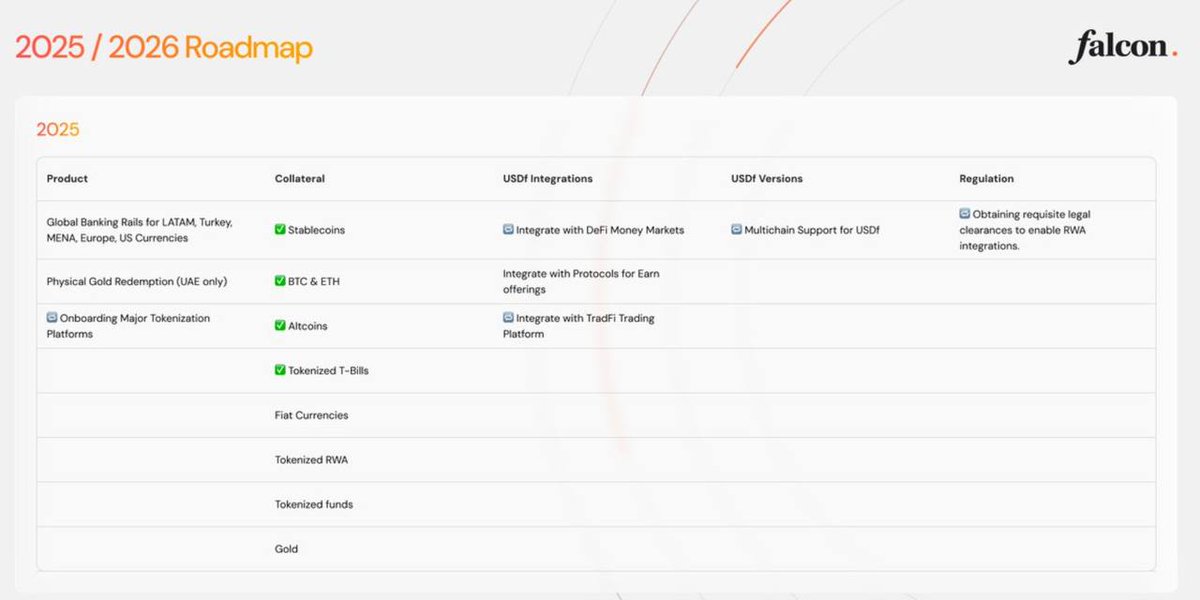The image size is (1200, 600).
Task: Select Integrate with TradFi Trading Platform text
Action: pos(579,326)
